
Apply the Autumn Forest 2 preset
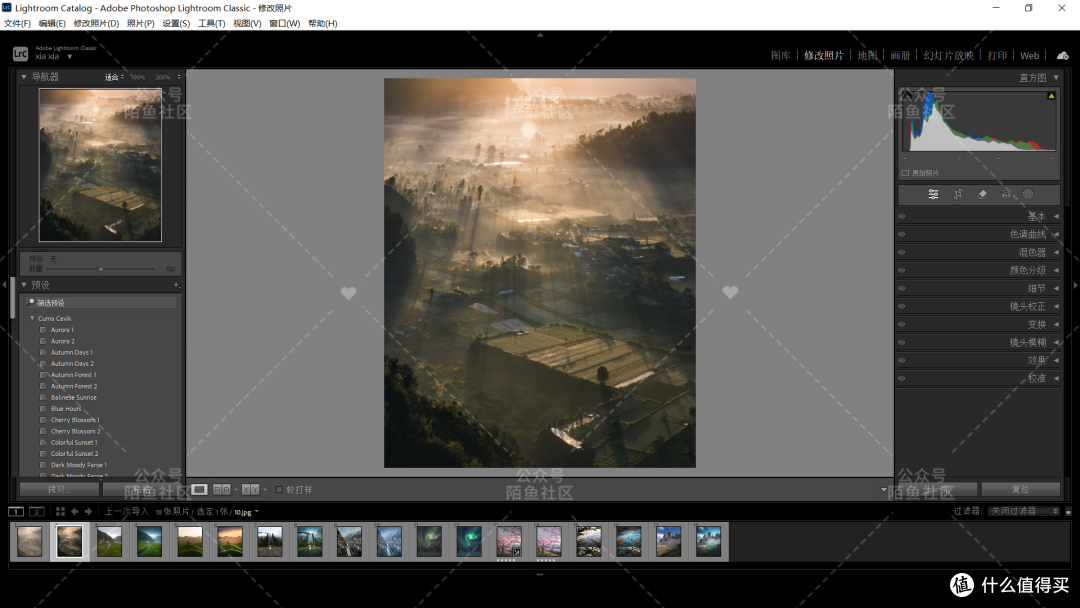(x=74, y=386)
